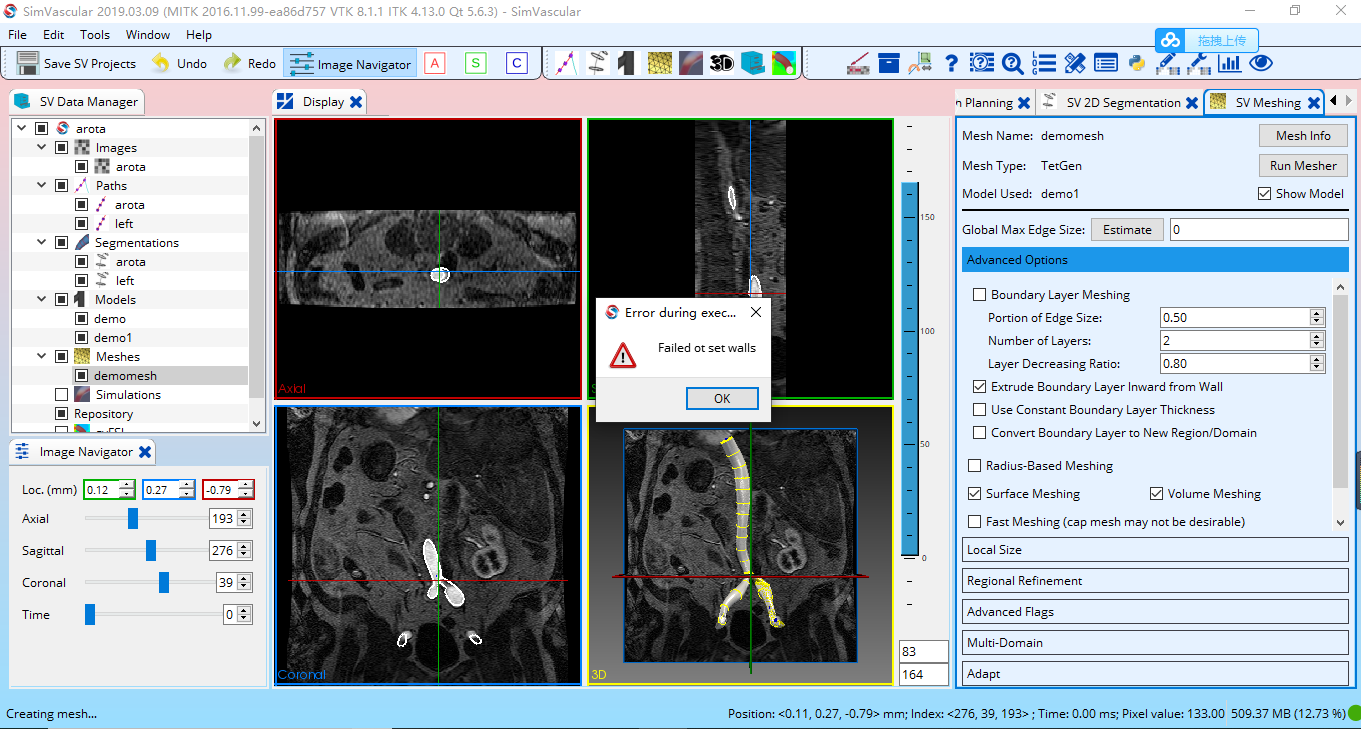Click the Mesh Info button
The image size is (1361, 729).
[1303, 135]
